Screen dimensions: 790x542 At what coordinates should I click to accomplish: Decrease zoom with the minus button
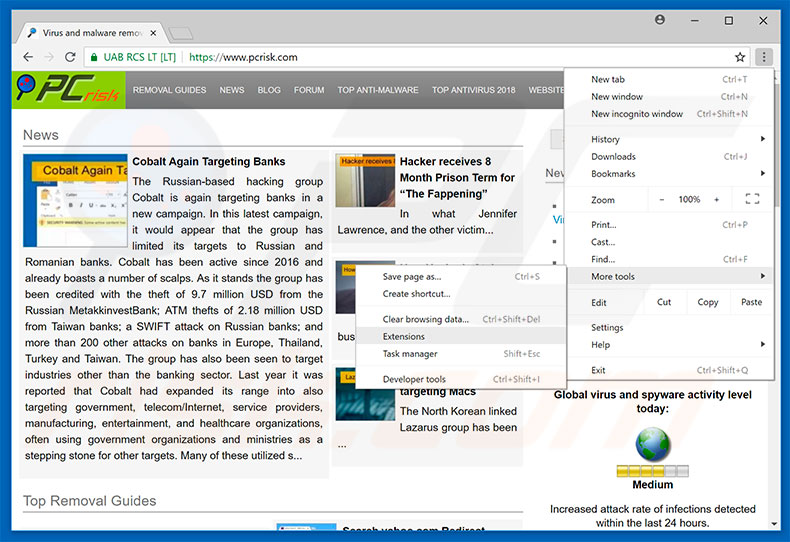(661, 200)
